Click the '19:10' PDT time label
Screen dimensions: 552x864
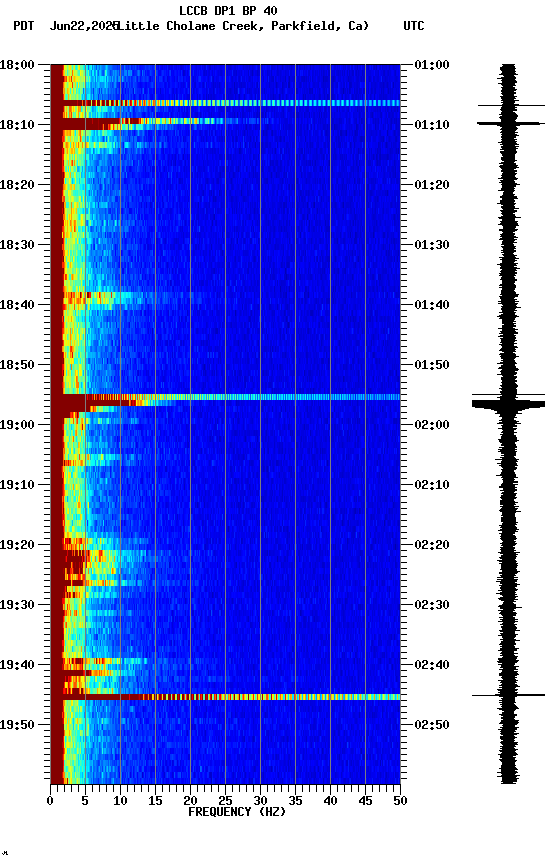(17, 485)
